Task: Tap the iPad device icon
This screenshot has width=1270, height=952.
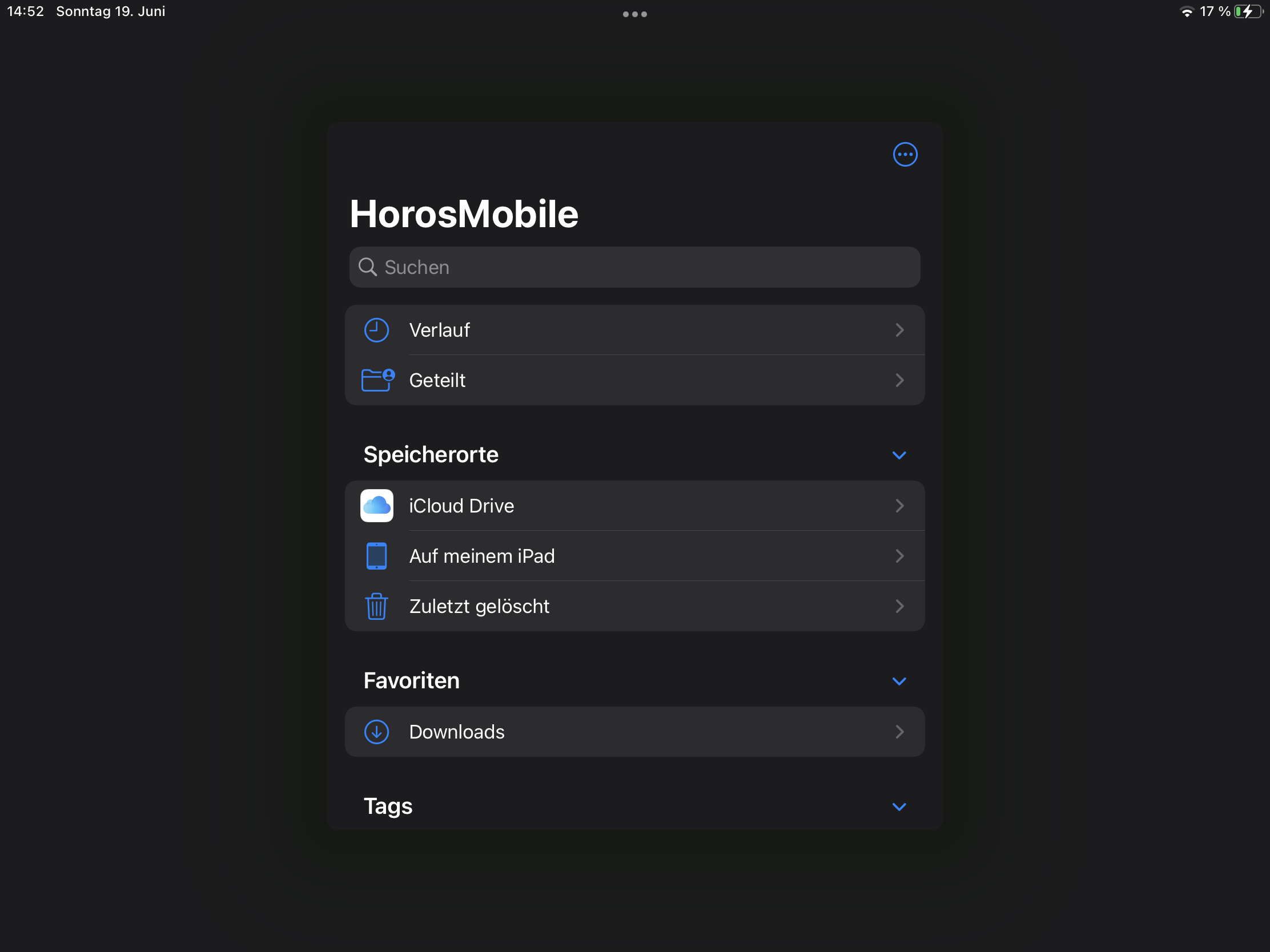Action: tap(377, 555)
